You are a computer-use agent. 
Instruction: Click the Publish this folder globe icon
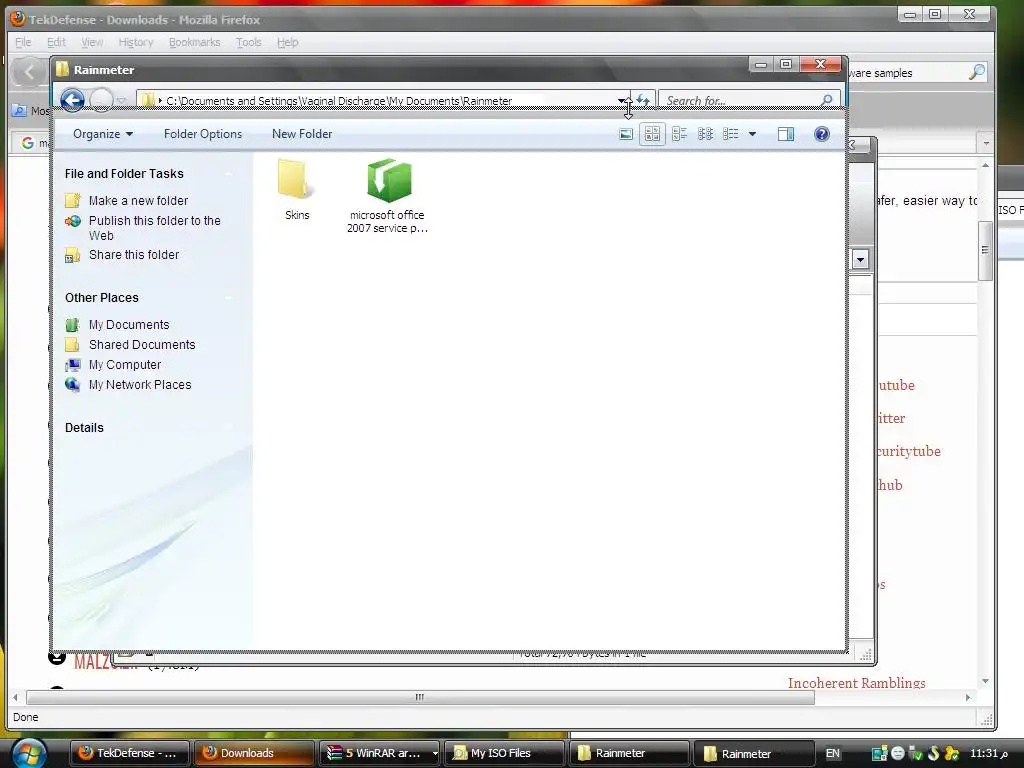point(72,221)
